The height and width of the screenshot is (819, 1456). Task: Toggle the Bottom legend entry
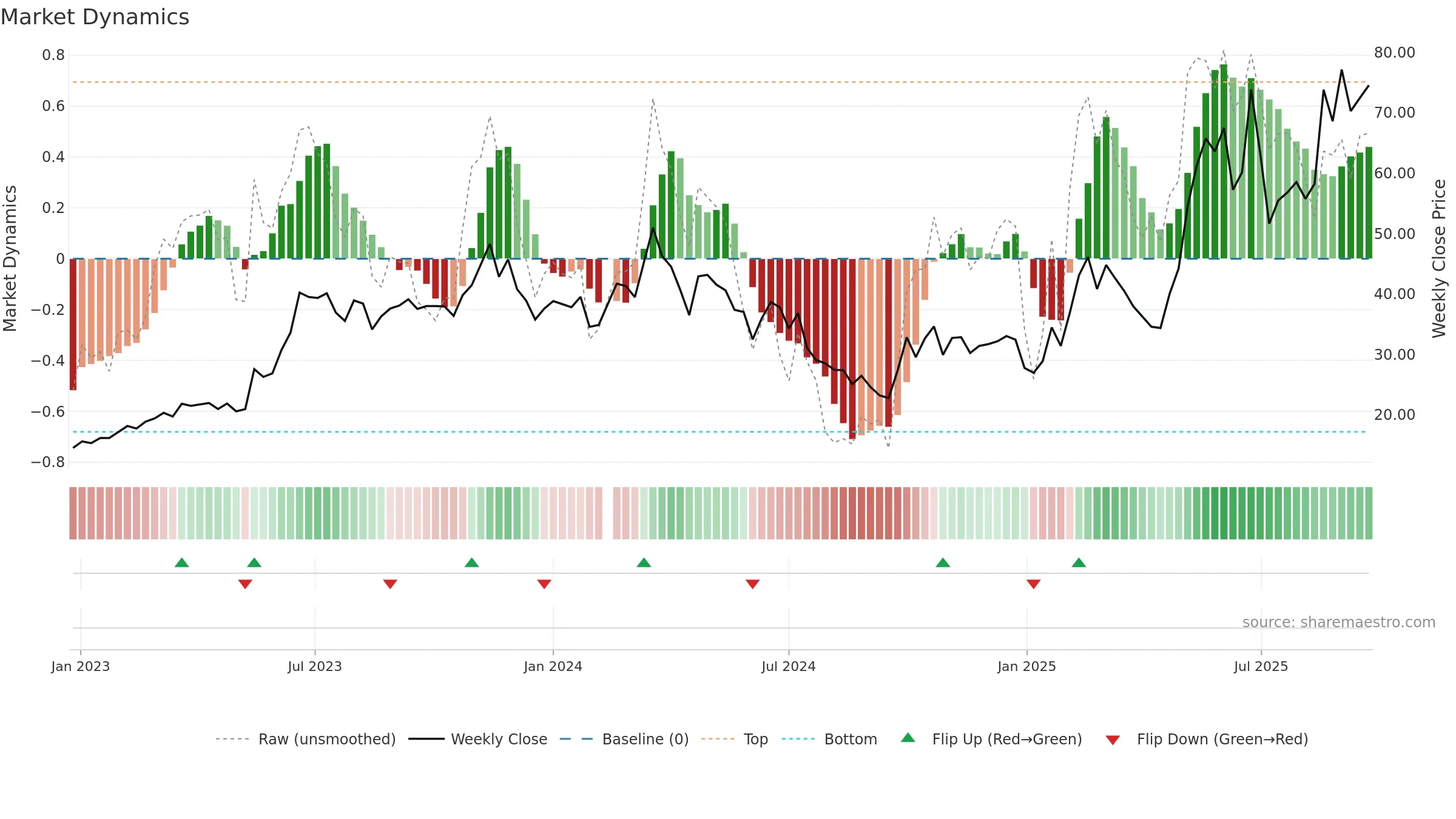829,739
